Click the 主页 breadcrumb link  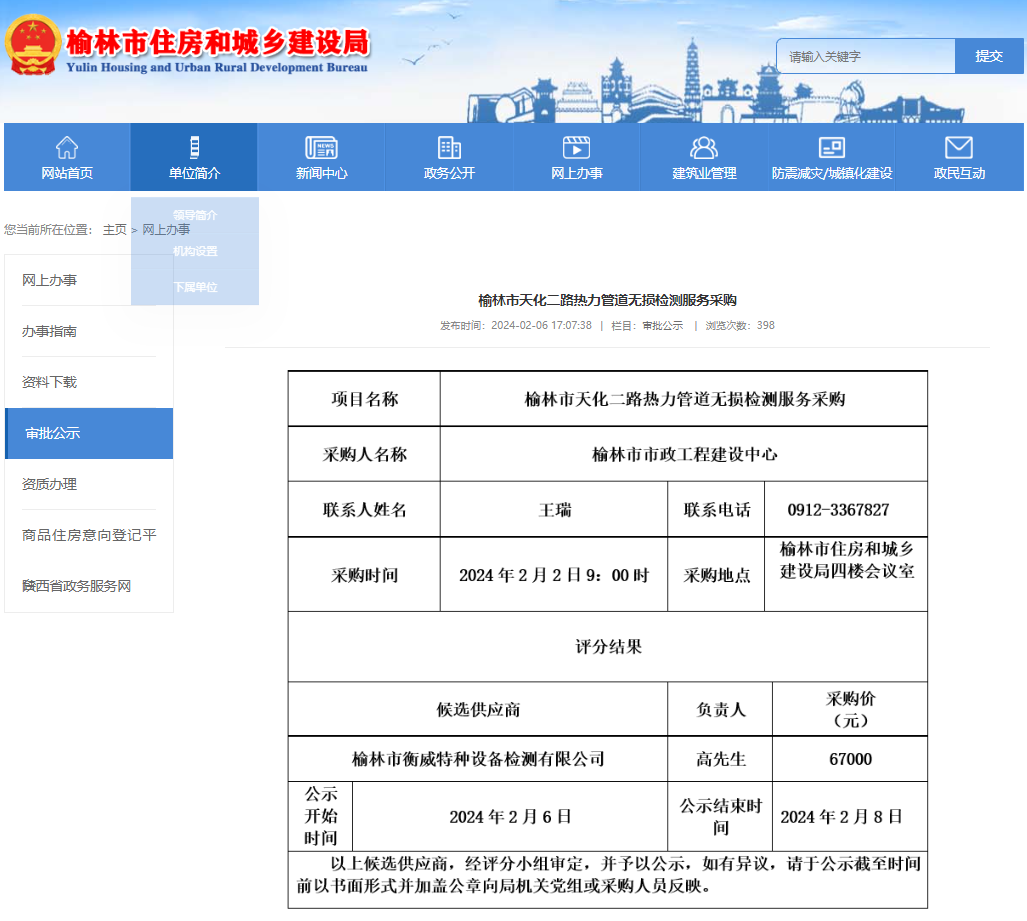[x=115, y=229]
